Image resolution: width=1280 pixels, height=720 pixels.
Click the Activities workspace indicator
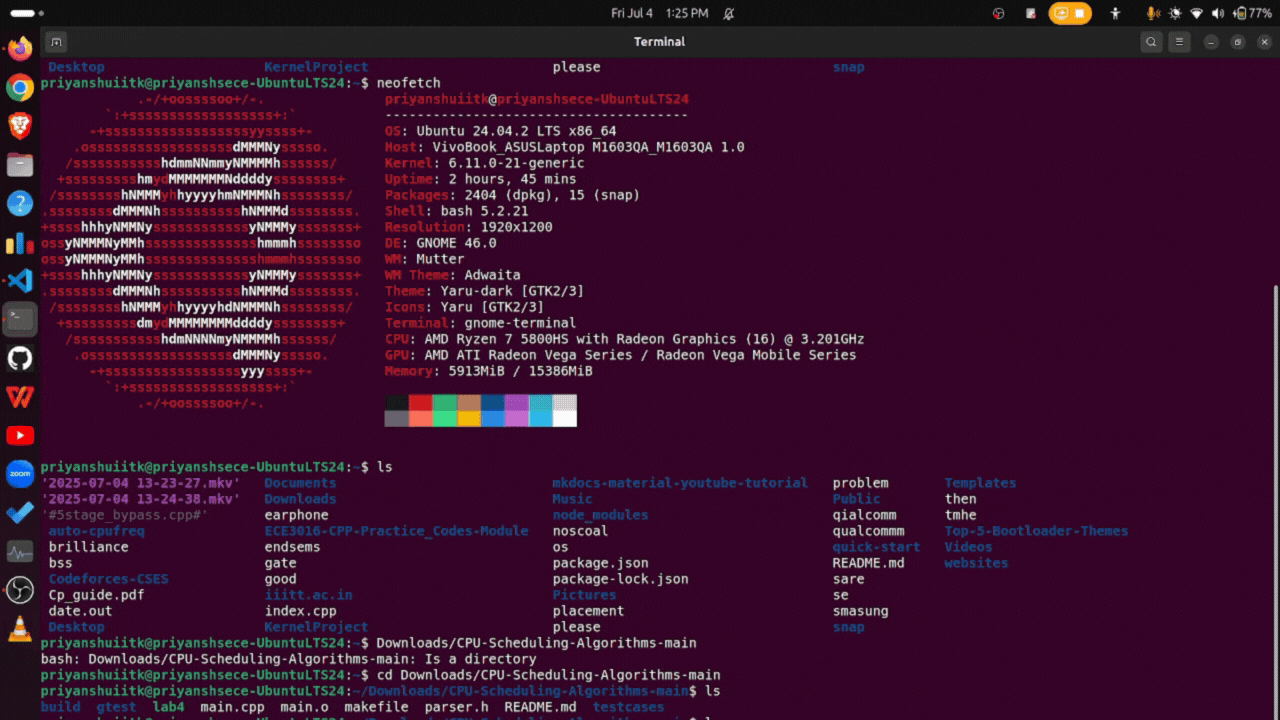tap(25, 13)
